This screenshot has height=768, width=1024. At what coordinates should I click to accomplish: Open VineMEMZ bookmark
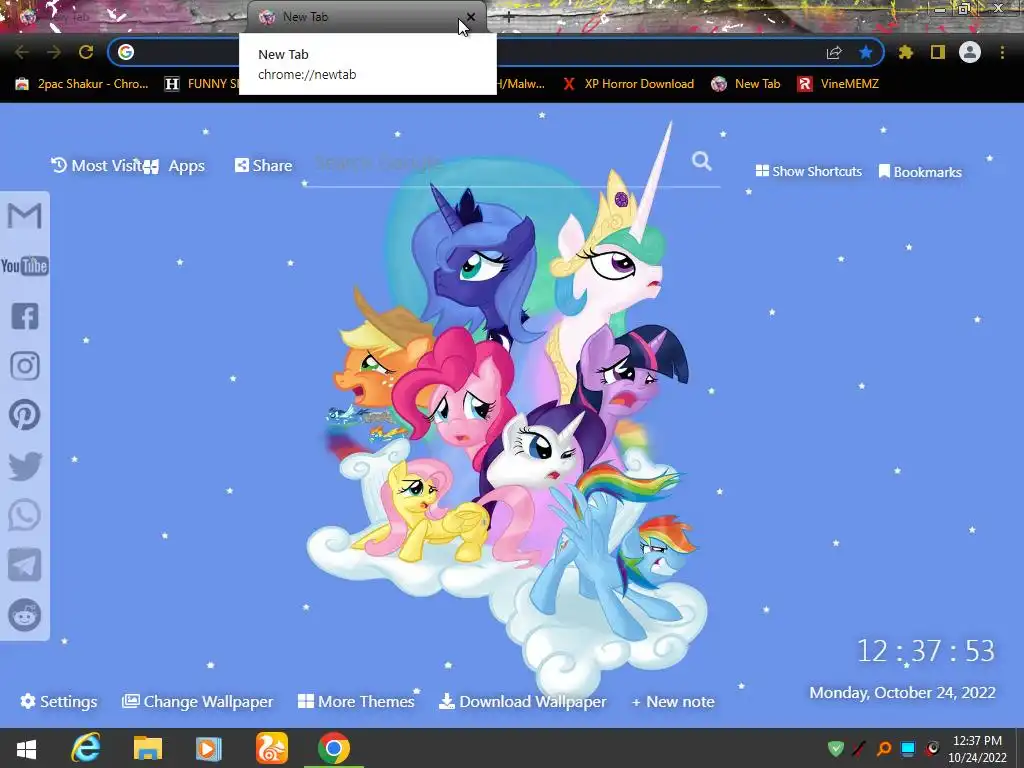pyautogui.click(x=839, y=84)
